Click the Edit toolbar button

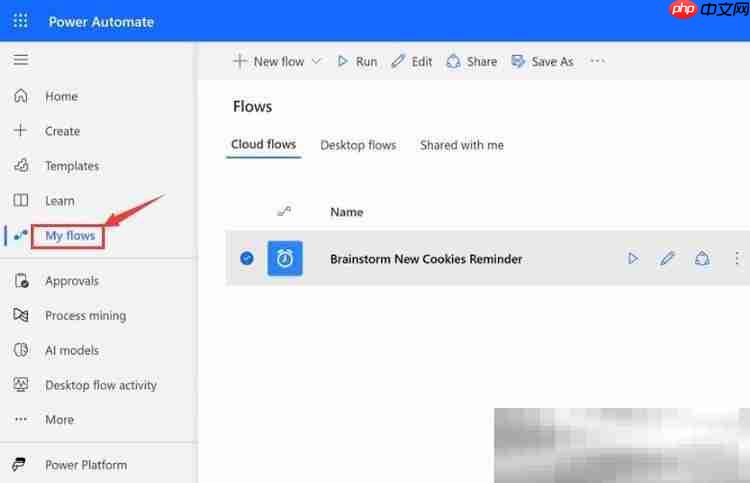pos(411,62)
